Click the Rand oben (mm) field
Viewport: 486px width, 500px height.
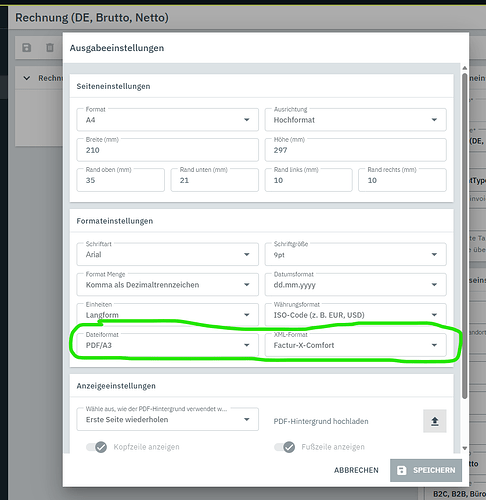120,180
